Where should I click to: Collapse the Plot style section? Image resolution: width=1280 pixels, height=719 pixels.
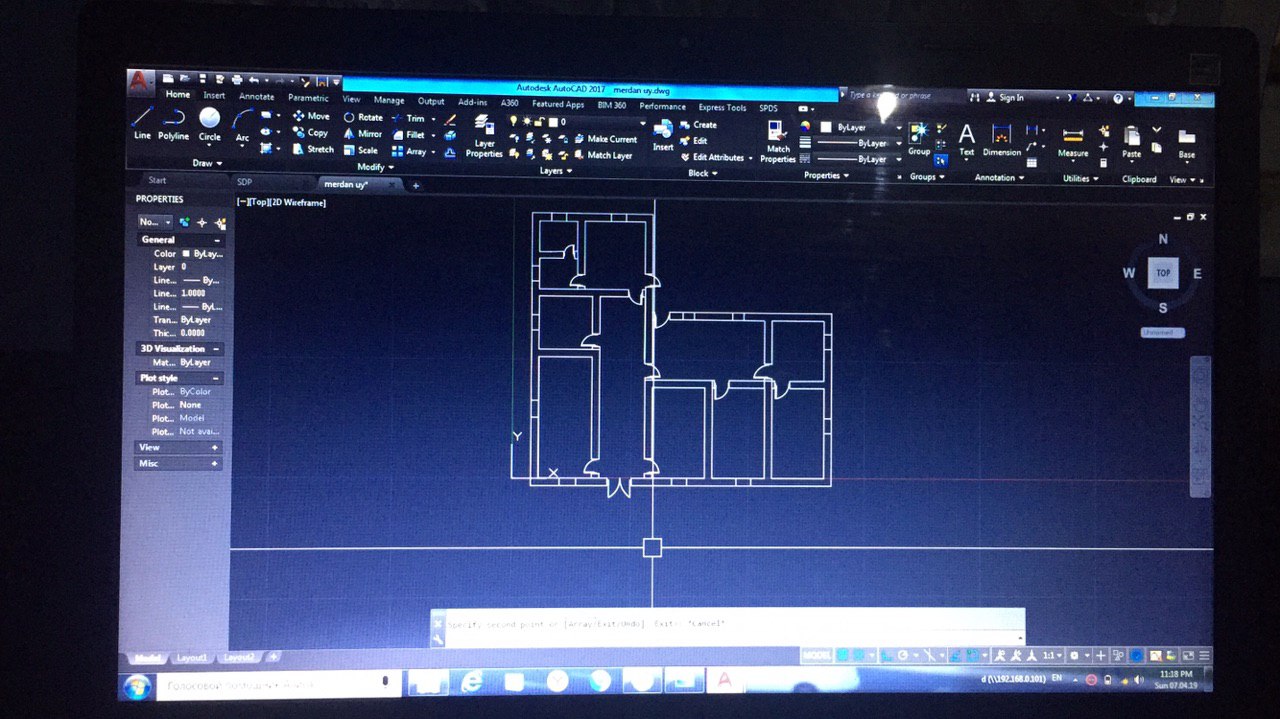[216, 378]
